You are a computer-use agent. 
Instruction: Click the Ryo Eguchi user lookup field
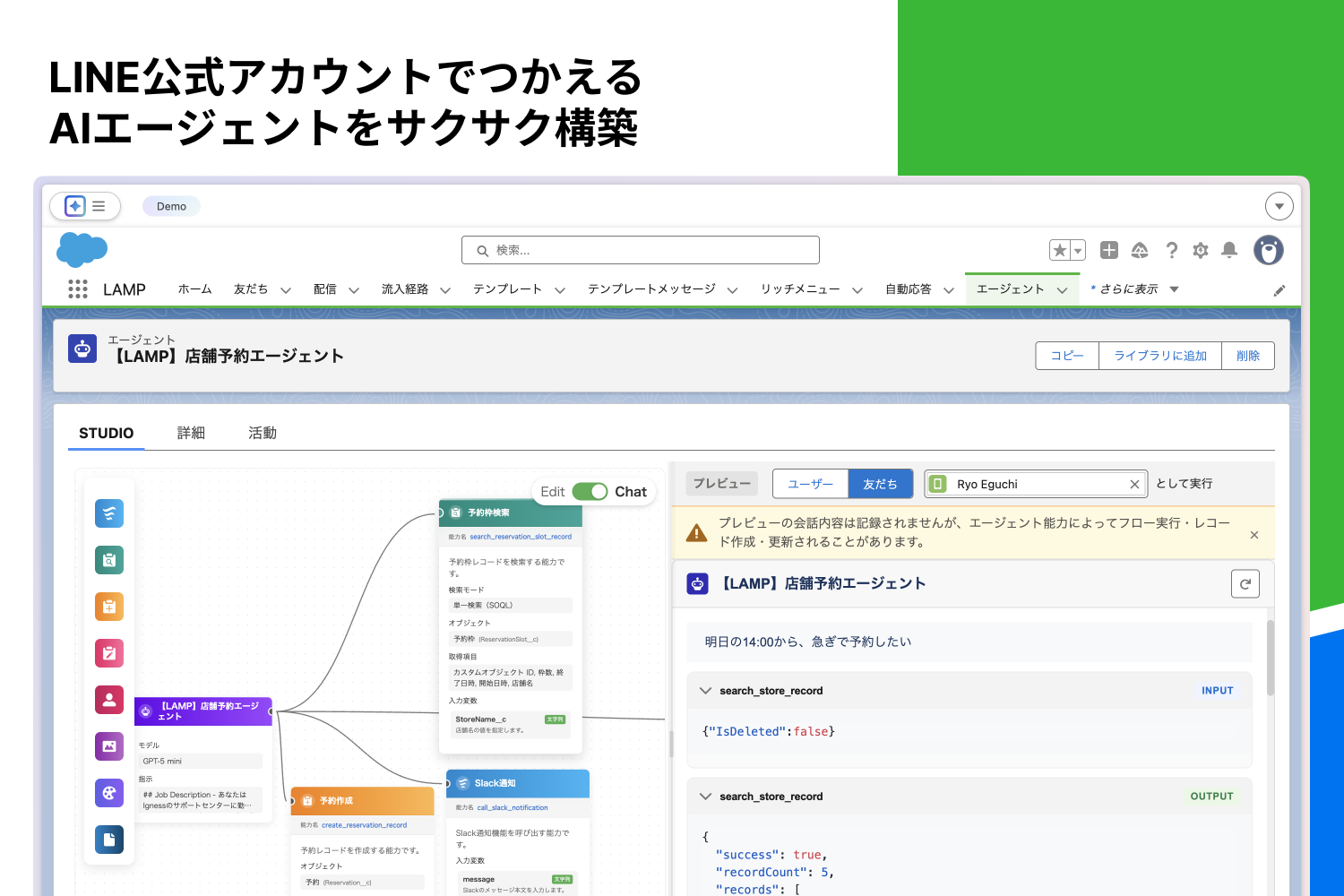1036,484
